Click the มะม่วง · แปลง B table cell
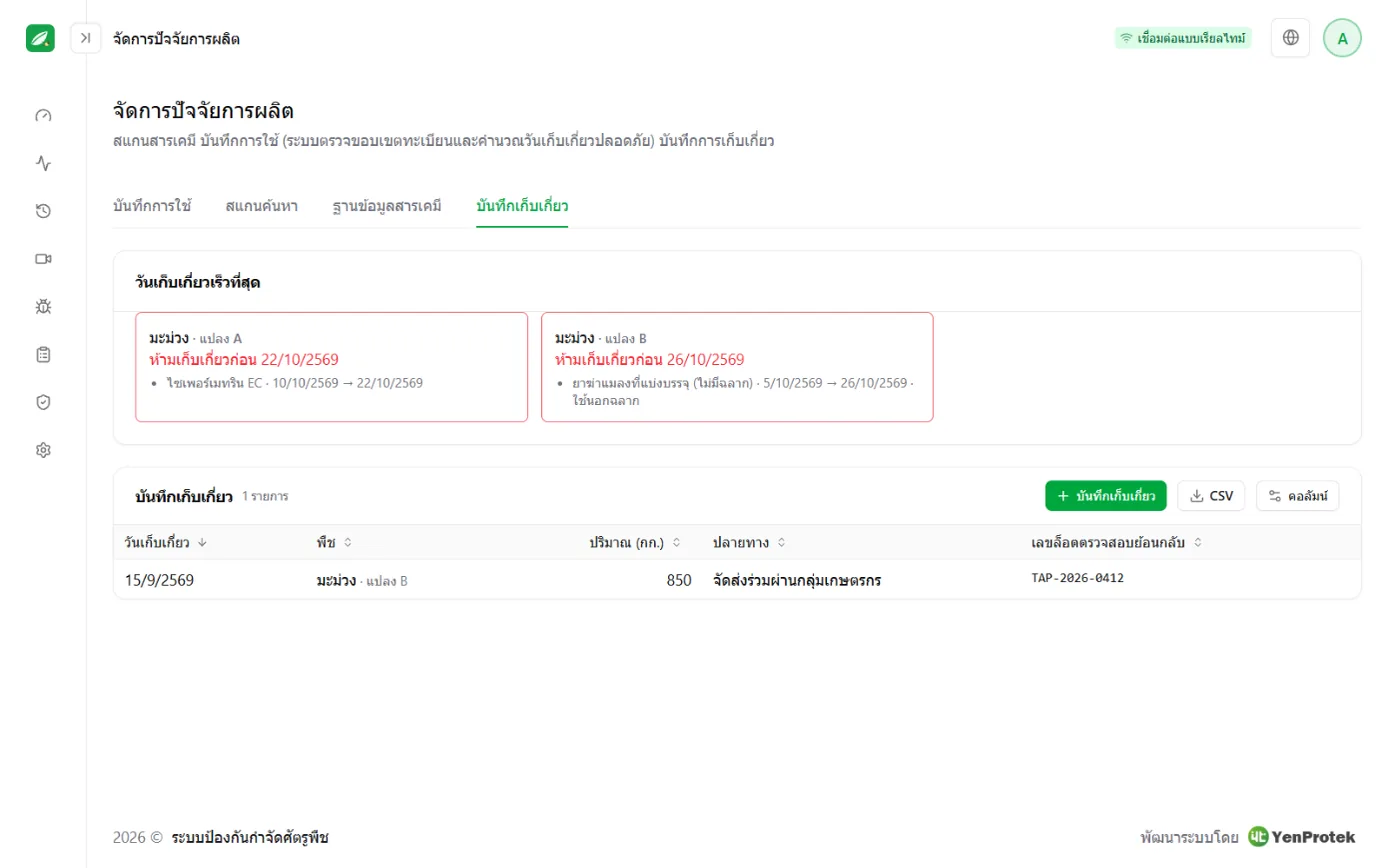Viewport: 1388px width, 868px height. point(362,580)
